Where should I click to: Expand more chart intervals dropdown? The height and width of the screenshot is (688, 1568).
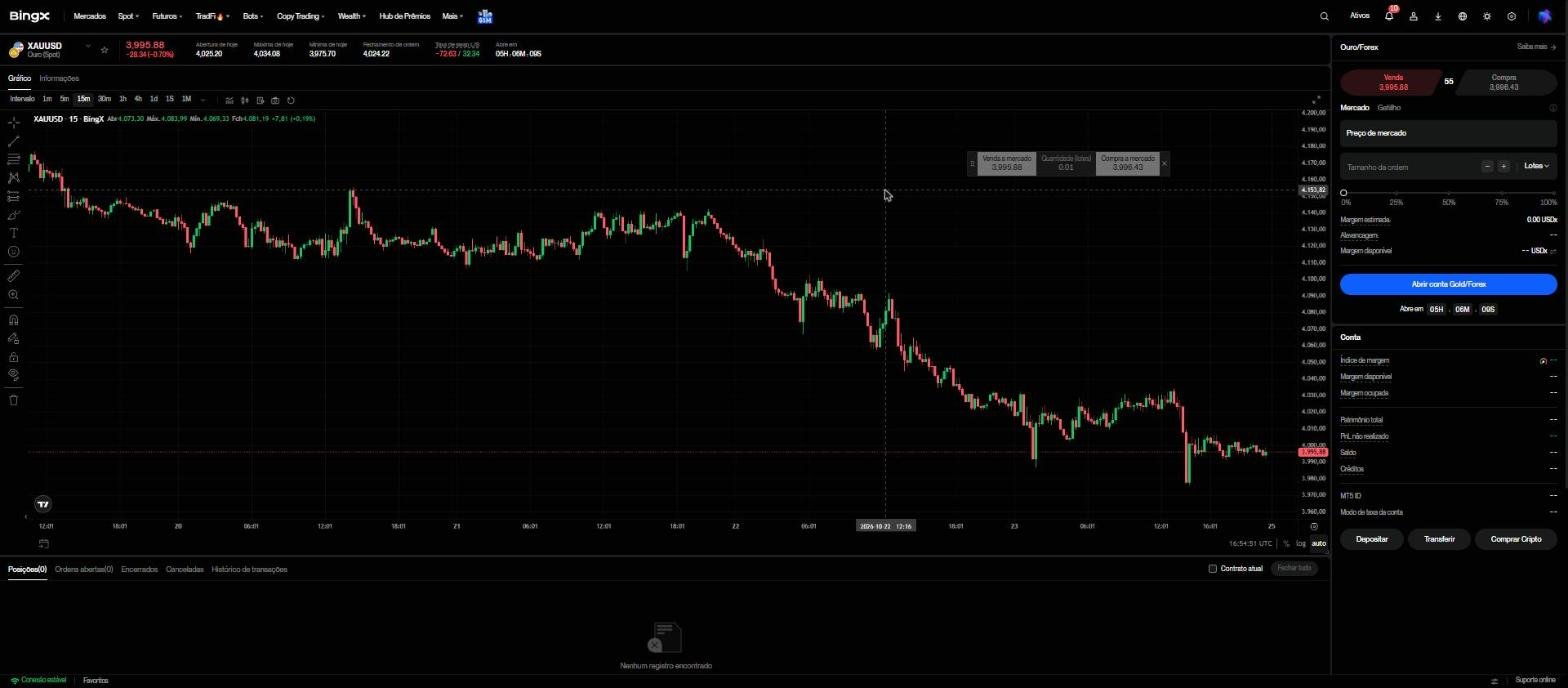click(203, 100)
